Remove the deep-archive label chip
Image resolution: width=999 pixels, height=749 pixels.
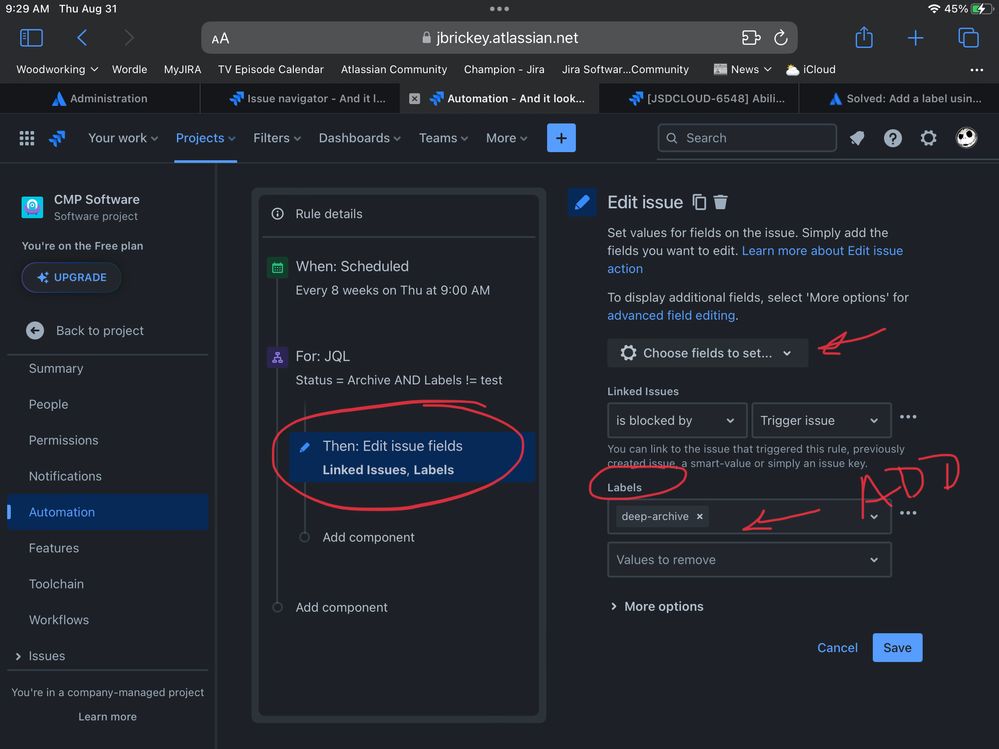click(x=700, y=517)
